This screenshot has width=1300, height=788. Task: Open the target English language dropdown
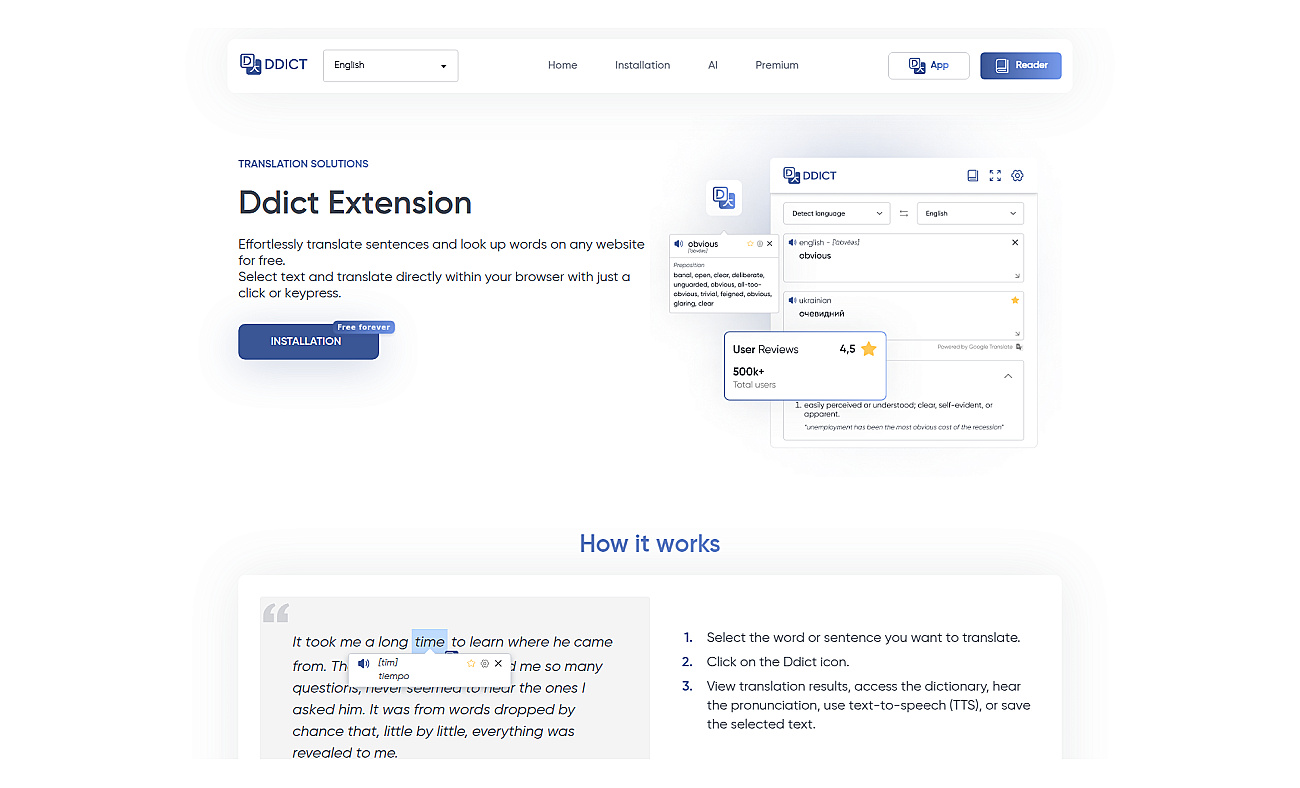(970, 213)
